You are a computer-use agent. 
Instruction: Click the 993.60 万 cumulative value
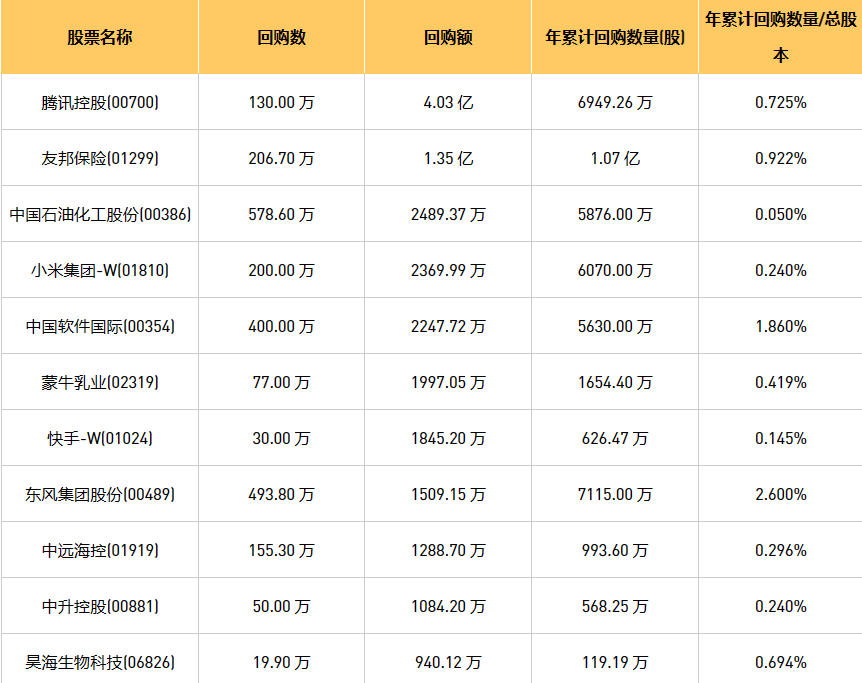coord(615,550)
